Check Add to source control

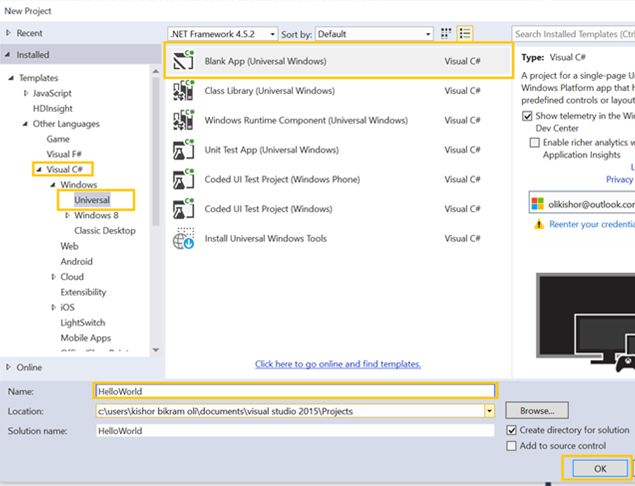click(x=511, y=446)
